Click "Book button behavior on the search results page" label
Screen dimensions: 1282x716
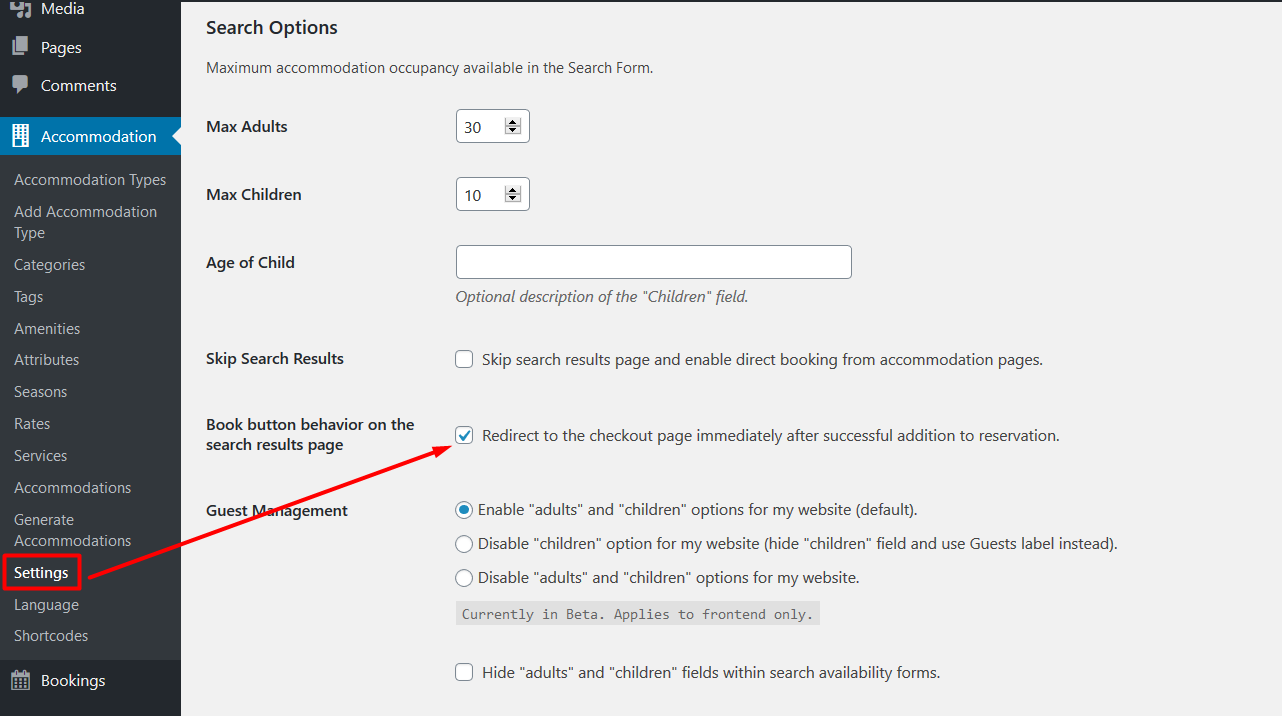(310, 435)
